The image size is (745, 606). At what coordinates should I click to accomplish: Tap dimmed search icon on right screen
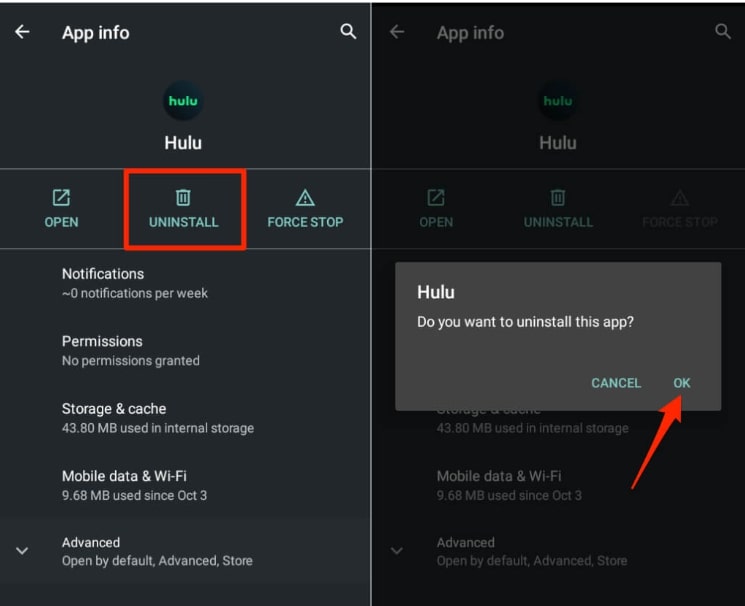[x=723, y=32]
